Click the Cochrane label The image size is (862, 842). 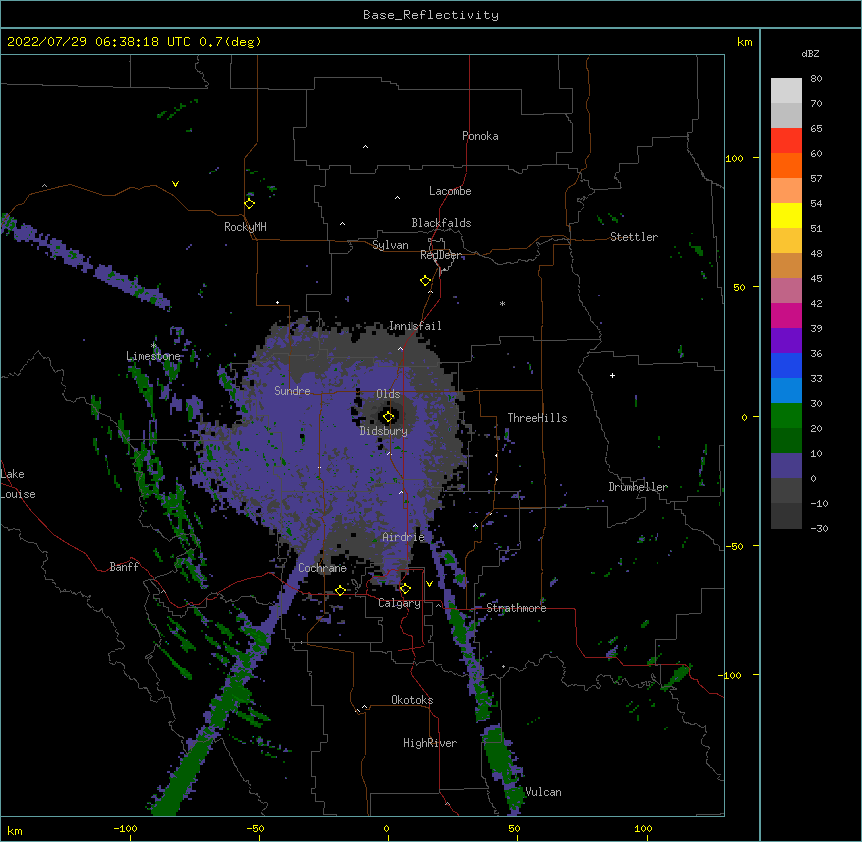pyautogui.click(x=322, y=568)
